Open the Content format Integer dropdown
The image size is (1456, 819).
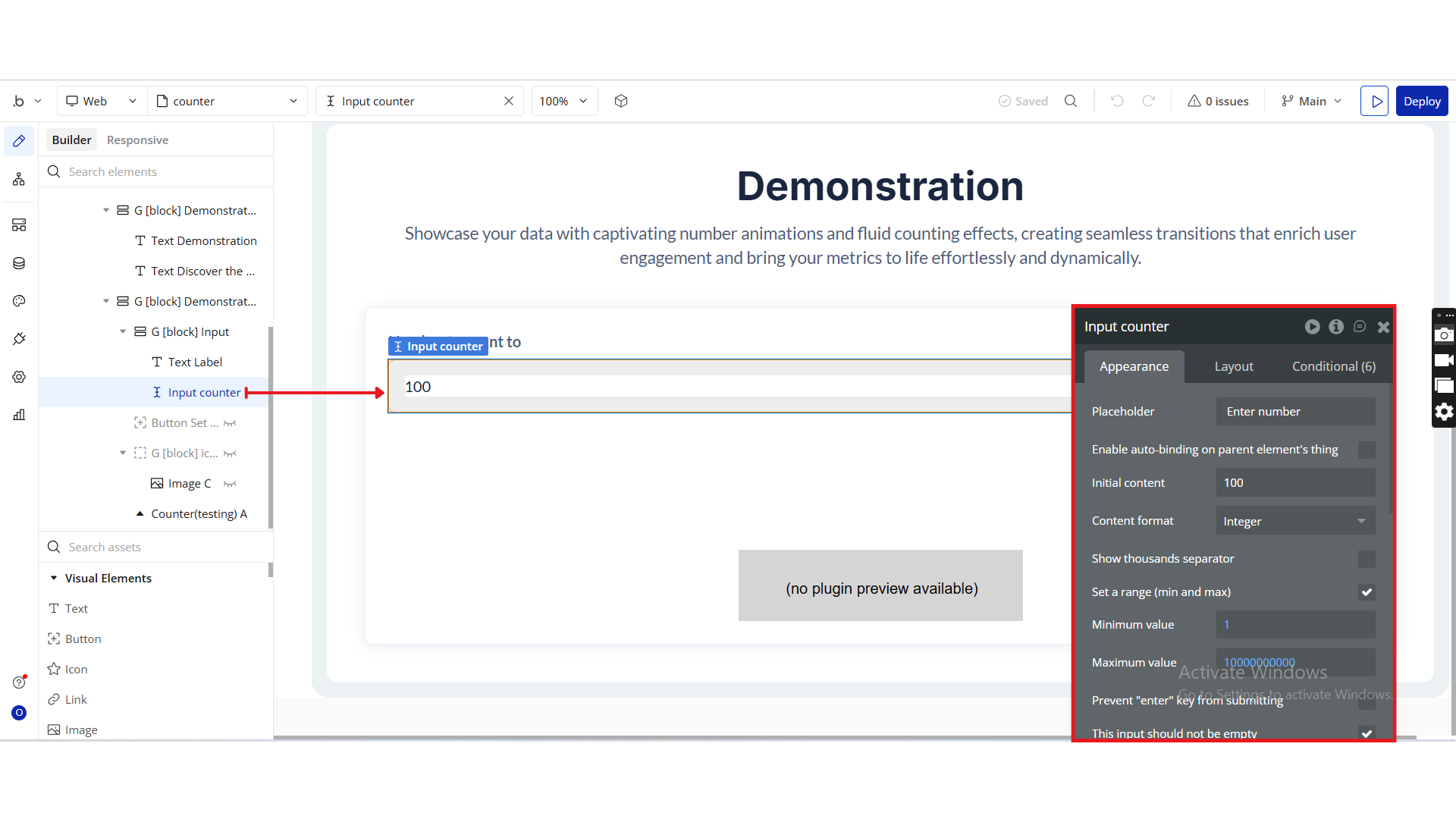point(1295,521)
